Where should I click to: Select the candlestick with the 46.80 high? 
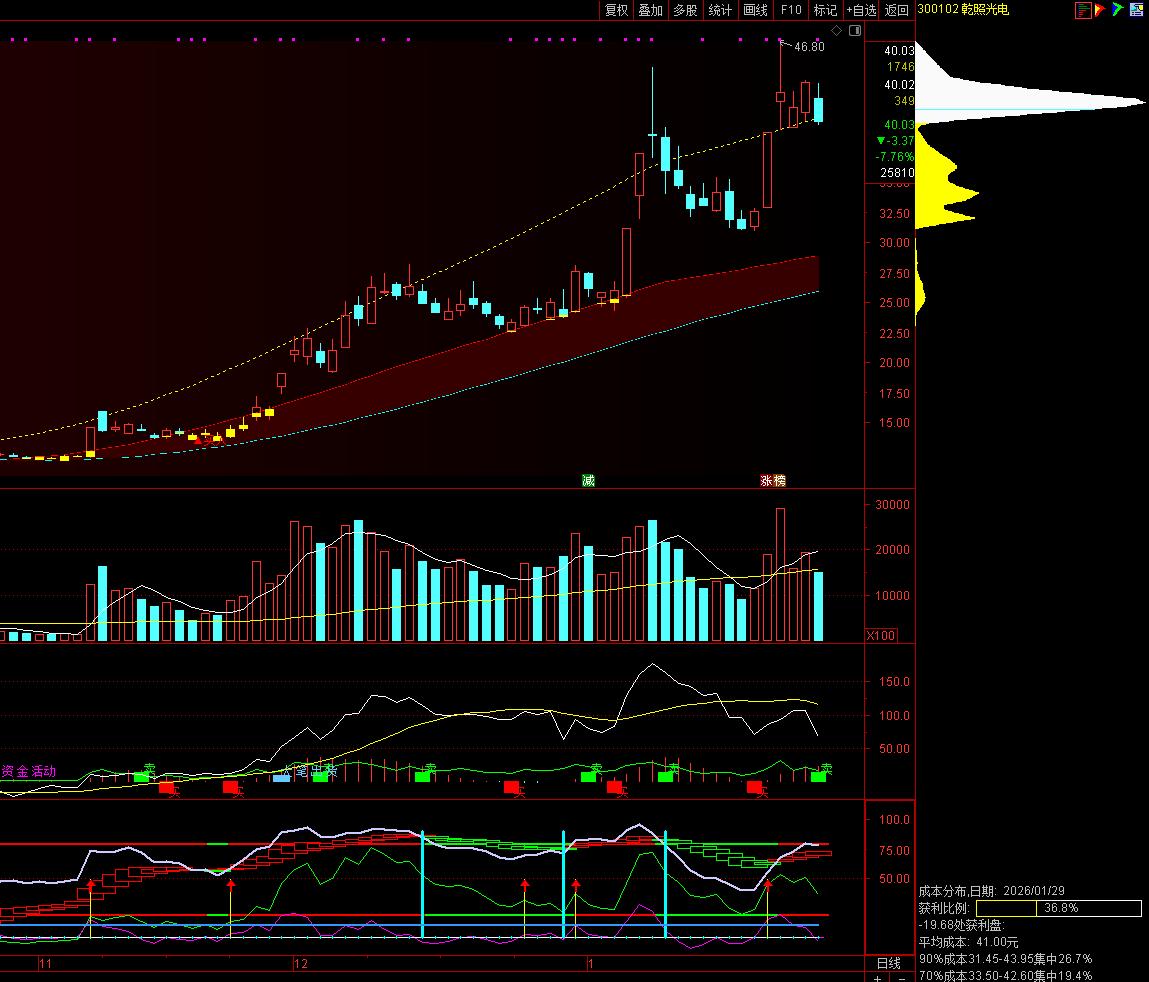tap(780, 84)
